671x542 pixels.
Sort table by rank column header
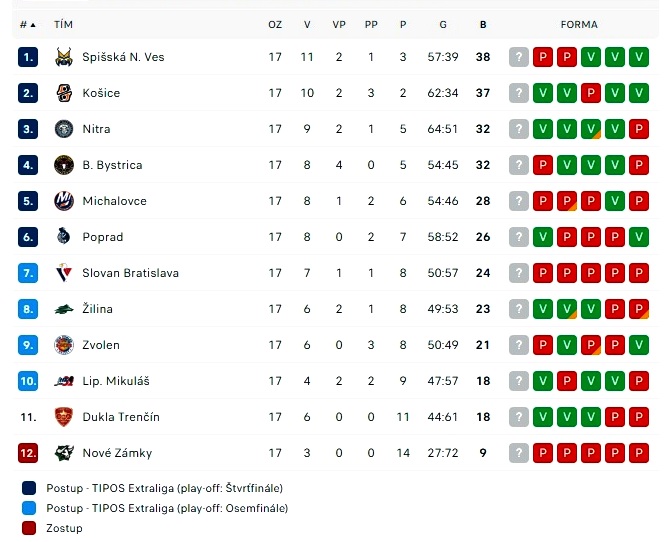27,24
